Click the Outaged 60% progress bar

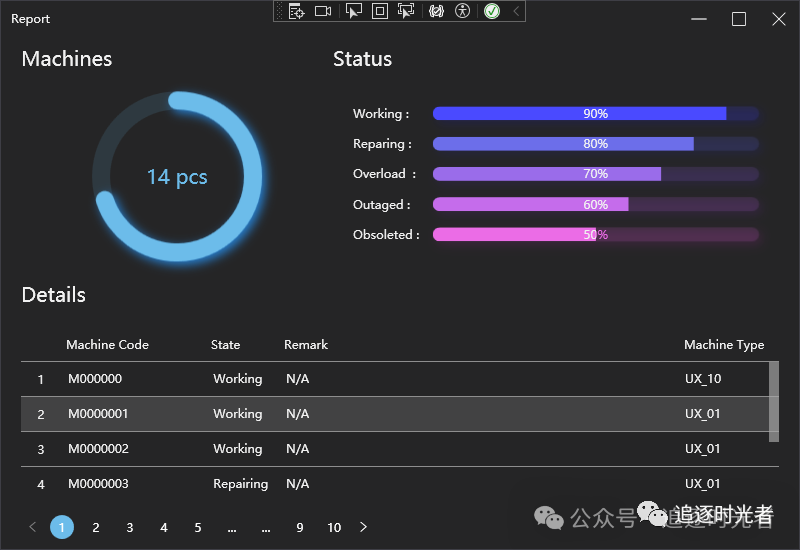tap(595, 205)
